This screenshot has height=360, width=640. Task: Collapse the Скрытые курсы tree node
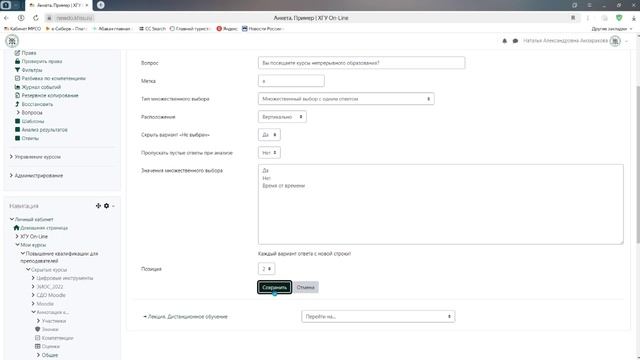28,270
